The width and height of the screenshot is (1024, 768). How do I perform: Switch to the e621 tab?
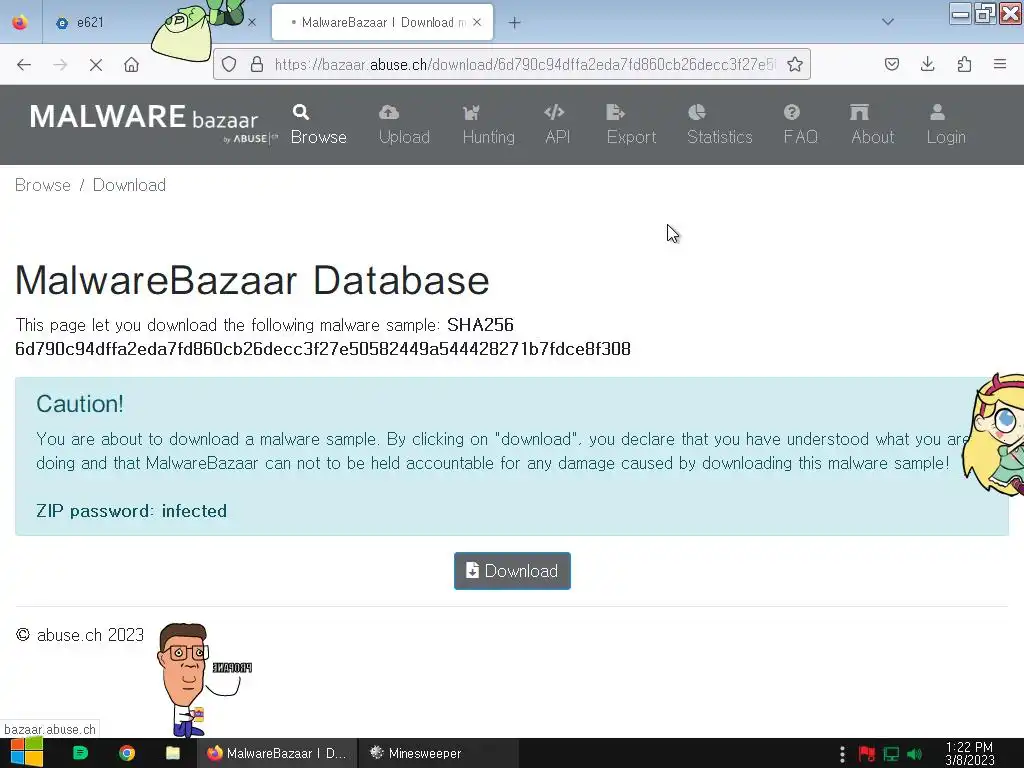pyautogui.click(x=89, y=22)
